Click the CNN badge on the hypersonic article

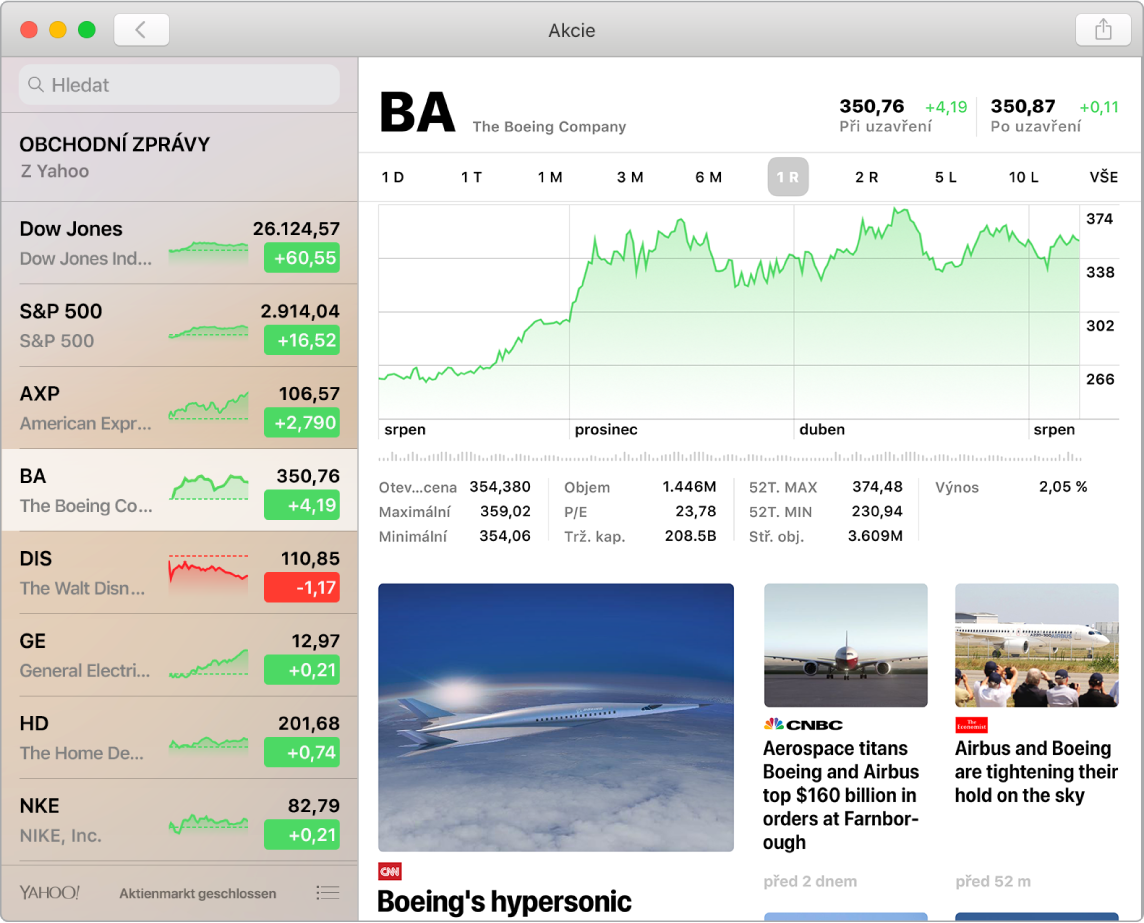coord(389,869)
